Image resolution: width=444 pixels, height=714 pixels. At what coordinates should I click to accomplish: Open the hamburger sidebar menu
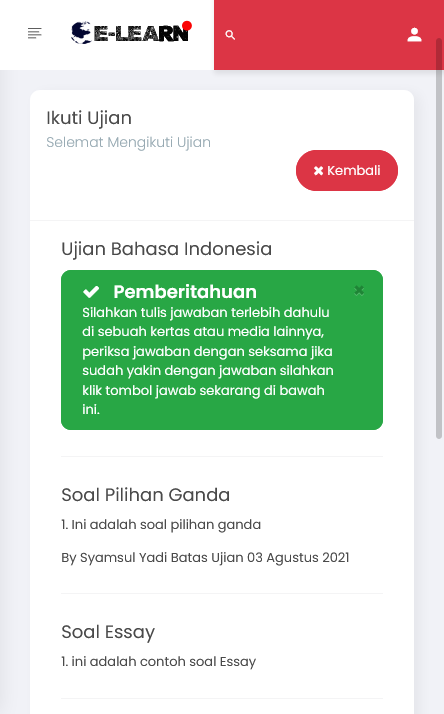tap(35, 33)
